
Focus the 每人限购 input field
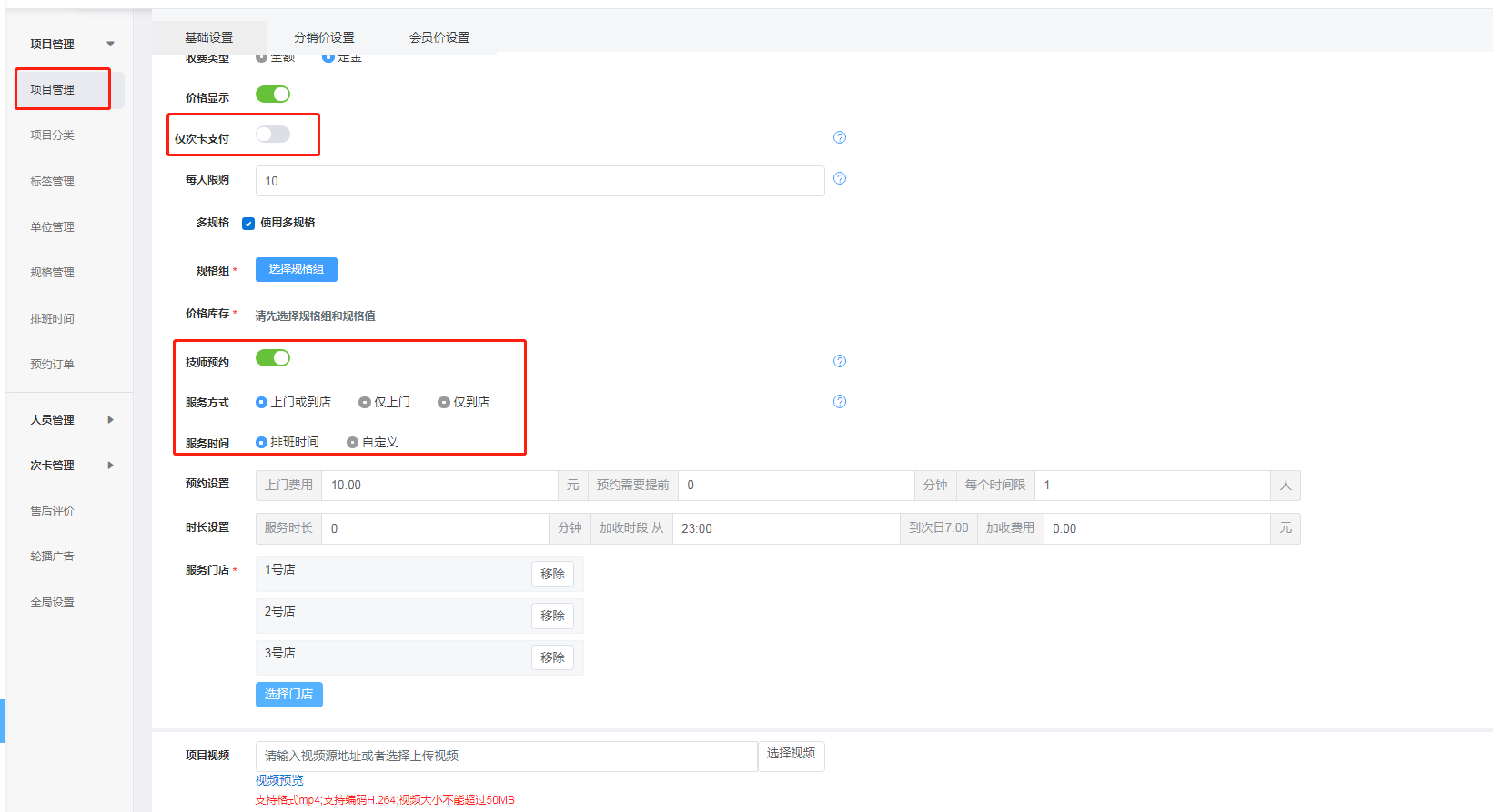point(540,181)
